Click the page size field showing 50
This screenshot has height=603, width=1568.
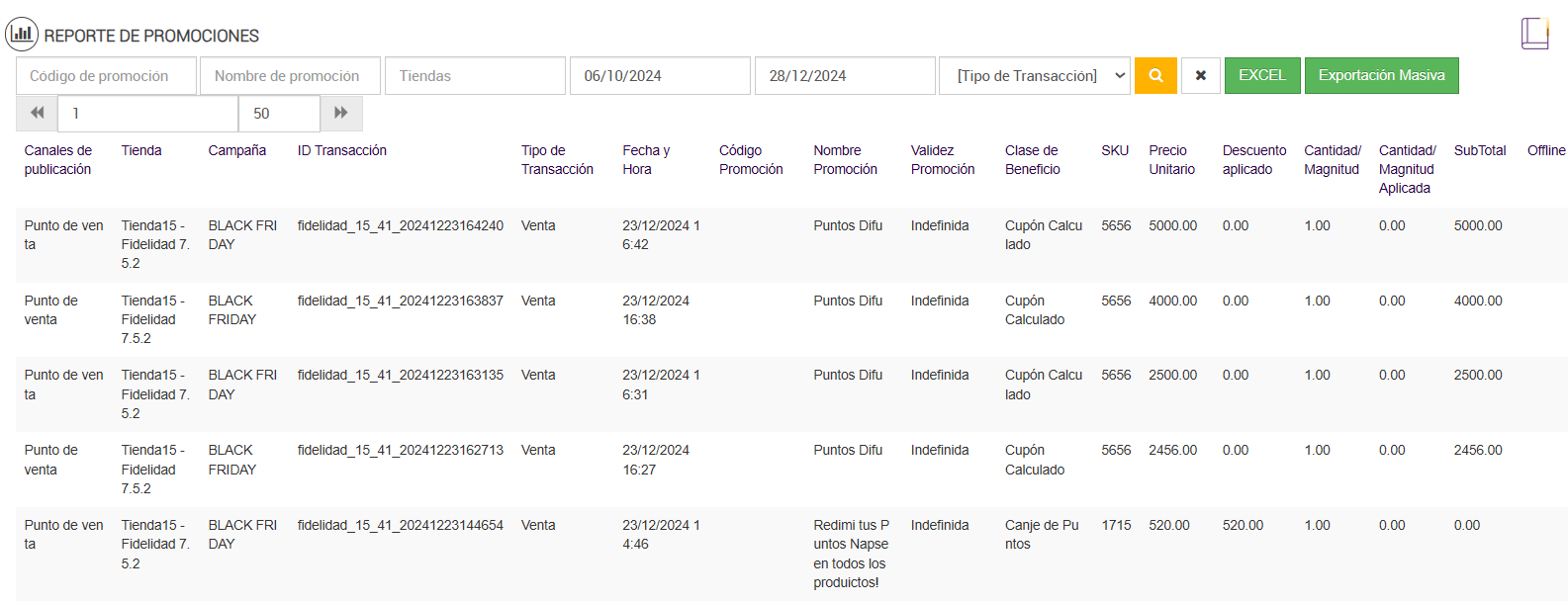click(x=279, y=114)
